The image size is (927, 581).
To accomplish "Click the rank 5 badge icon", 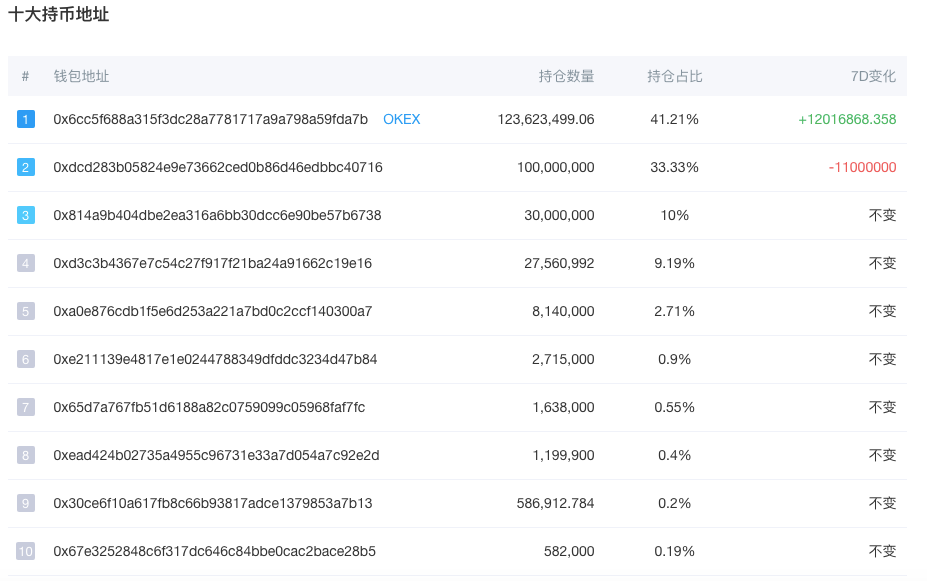I will point(25,311).
